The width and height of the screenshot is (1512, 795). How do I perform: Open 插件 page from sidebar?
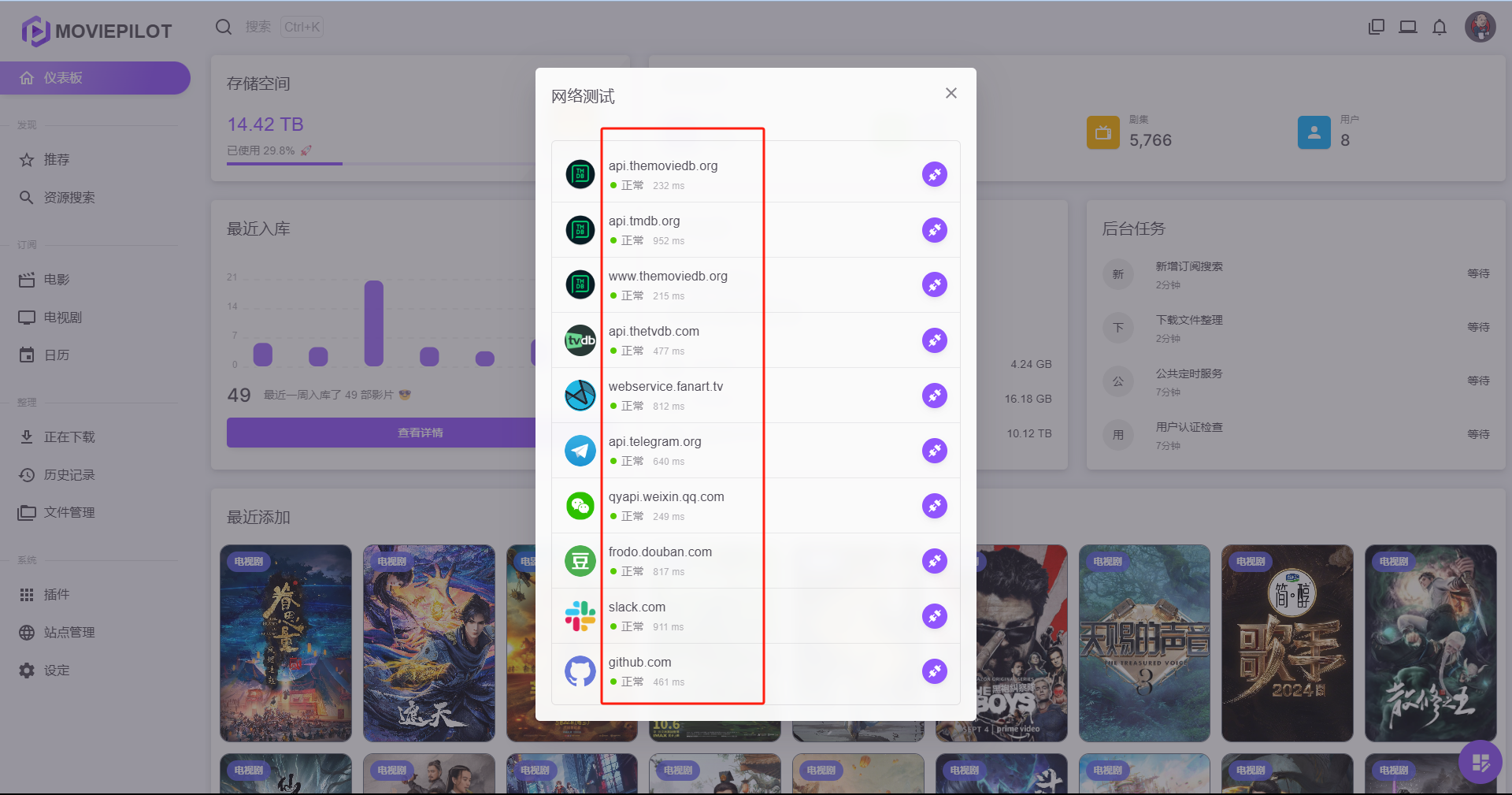[57, 595]
